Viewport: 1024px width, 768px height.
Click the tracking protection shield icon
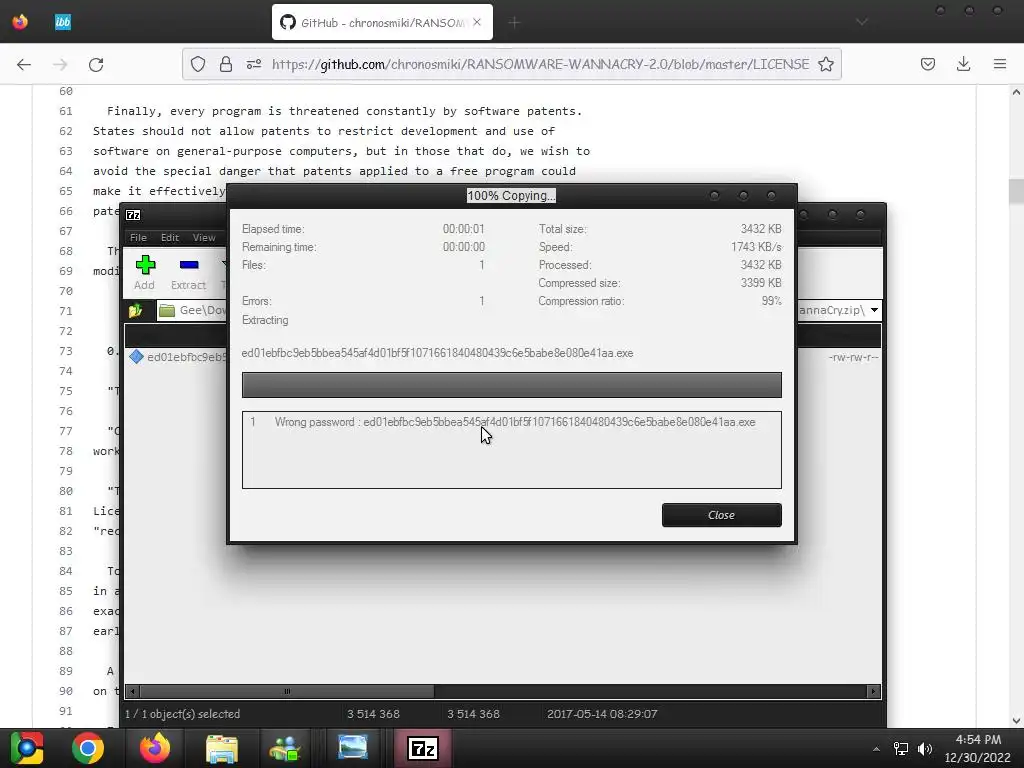coord(198,64)
